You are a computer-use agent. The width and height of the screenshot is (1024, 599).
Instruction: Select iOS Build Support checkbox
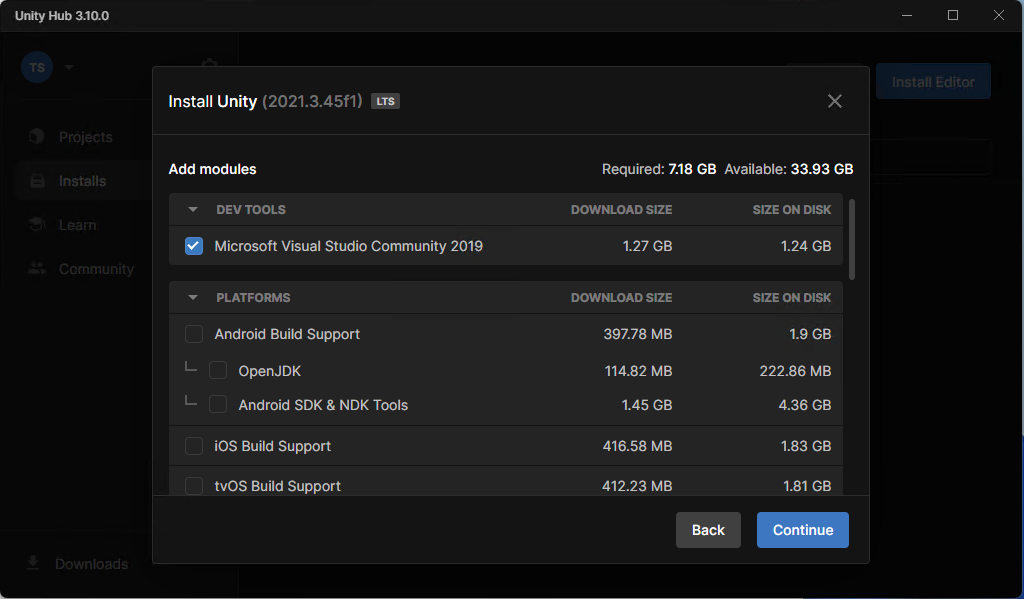(x=194, y=446)
